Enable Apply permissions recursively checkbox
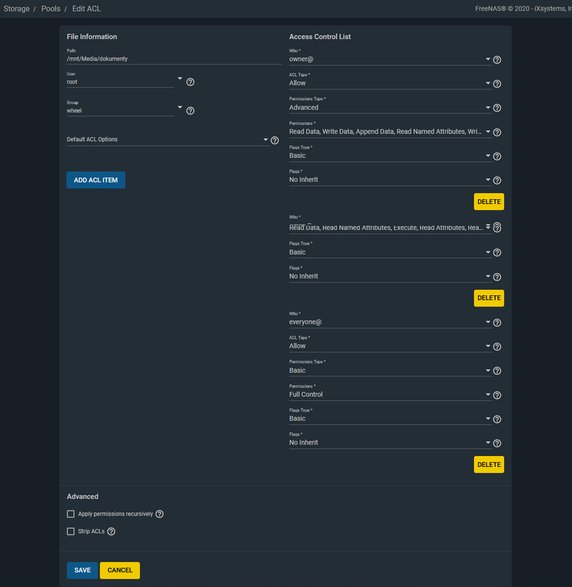The height and width of the screenshot is (587, 572). 71,514
